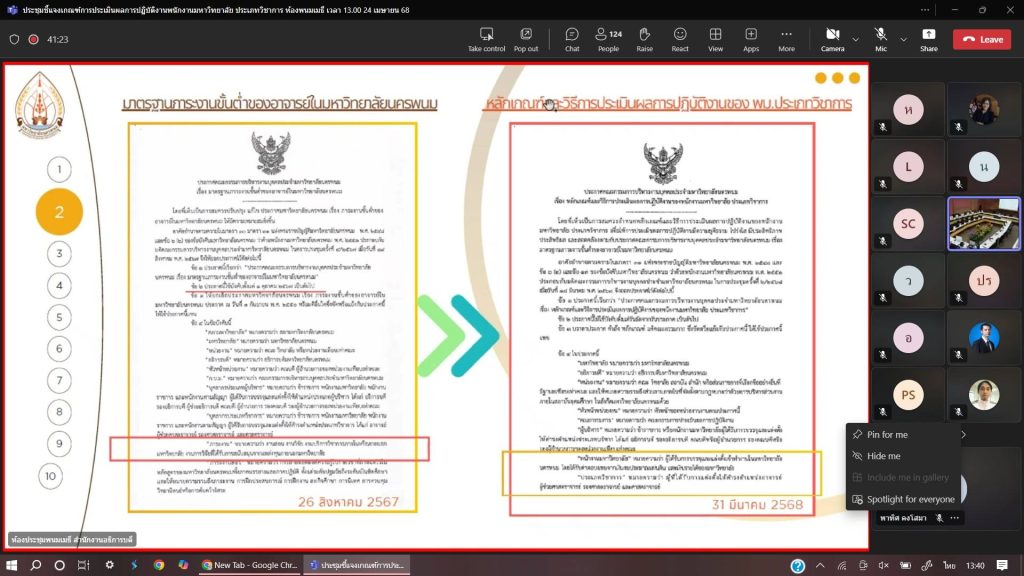Screen dimensions: 1024x576
Task: Switch the ไทย input language indicator
Action: click(x=949, y=566)
